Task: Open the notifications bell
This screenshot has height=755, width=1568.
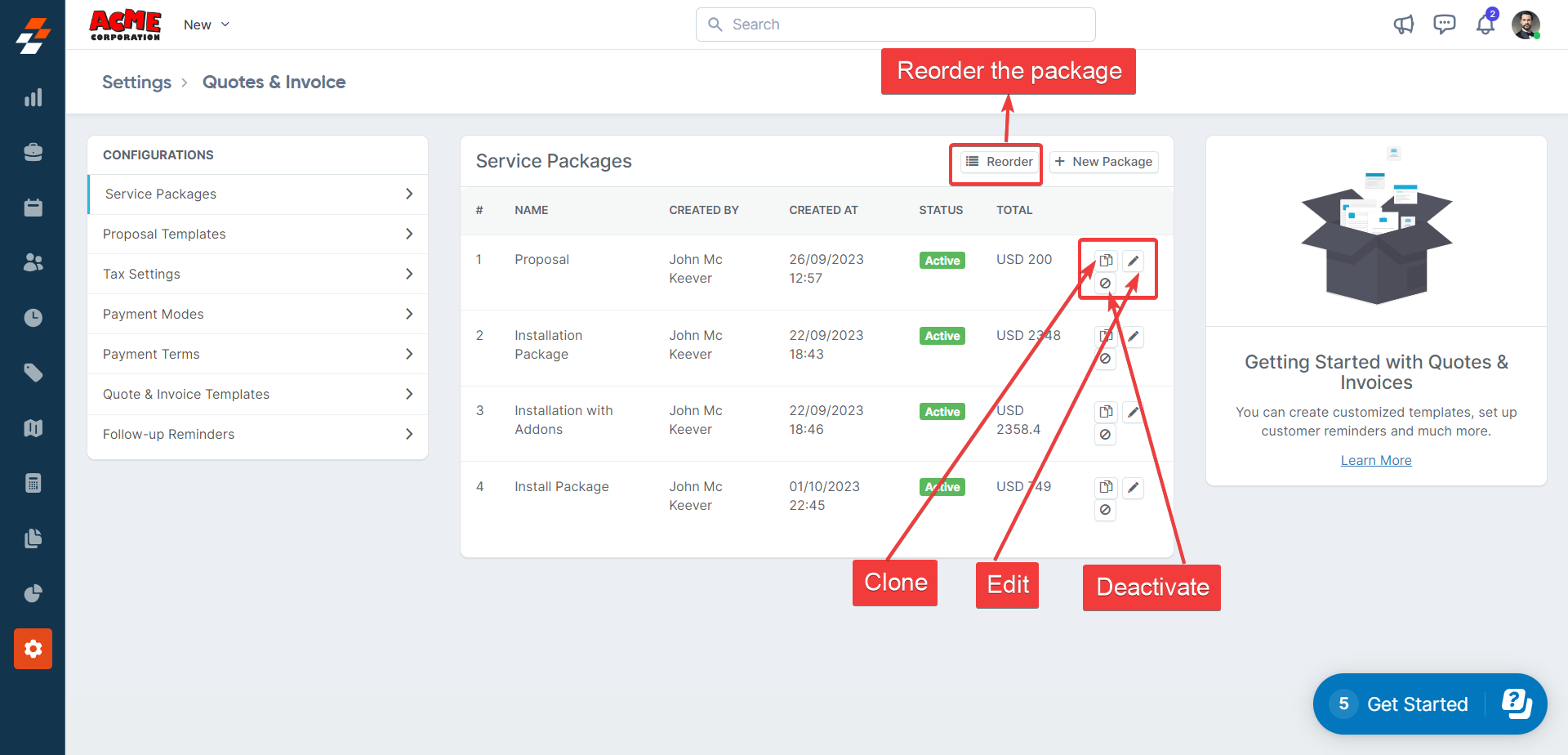Action: pos(1485,25)
